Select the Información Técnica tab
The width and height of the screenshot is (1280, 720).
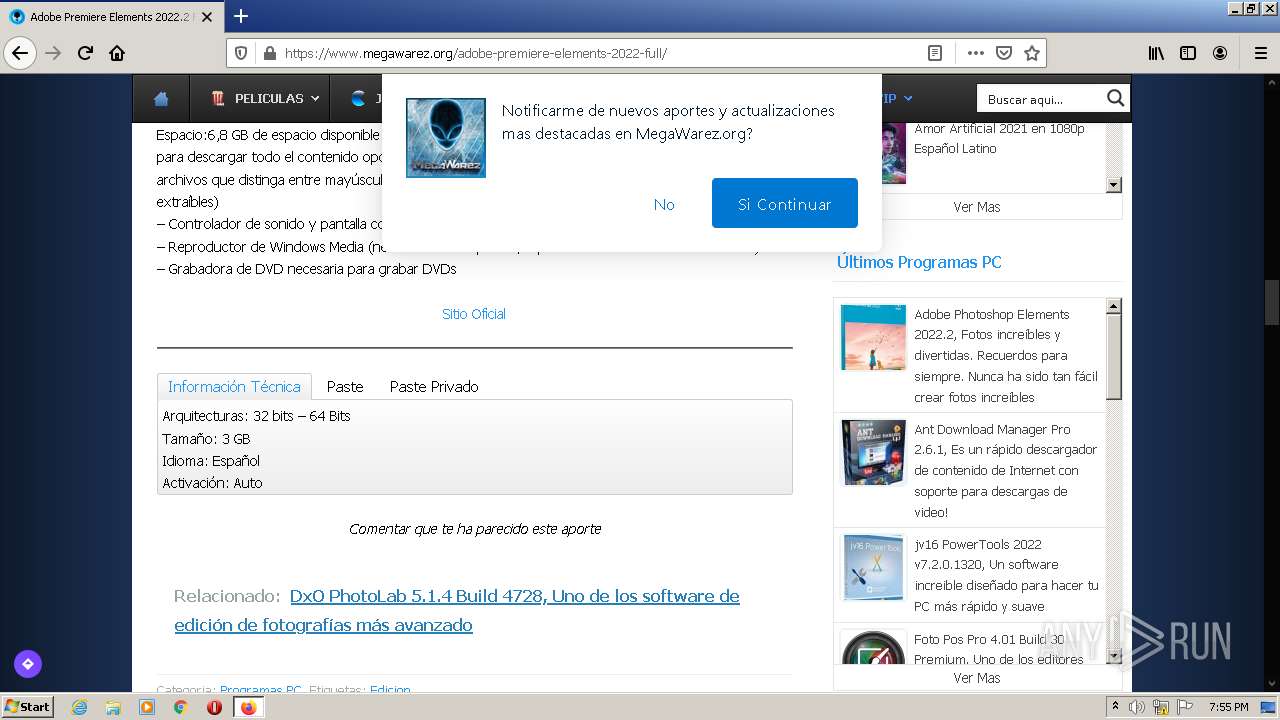click(234, 386)
